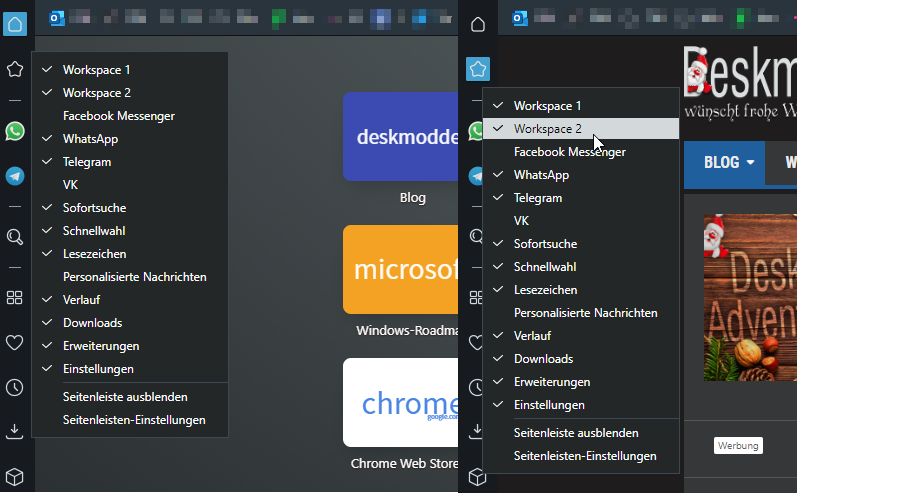
Task: Uncheck WhatsApp in right sidebar menu
Action: pyautogui.click(x=581, y=175)
